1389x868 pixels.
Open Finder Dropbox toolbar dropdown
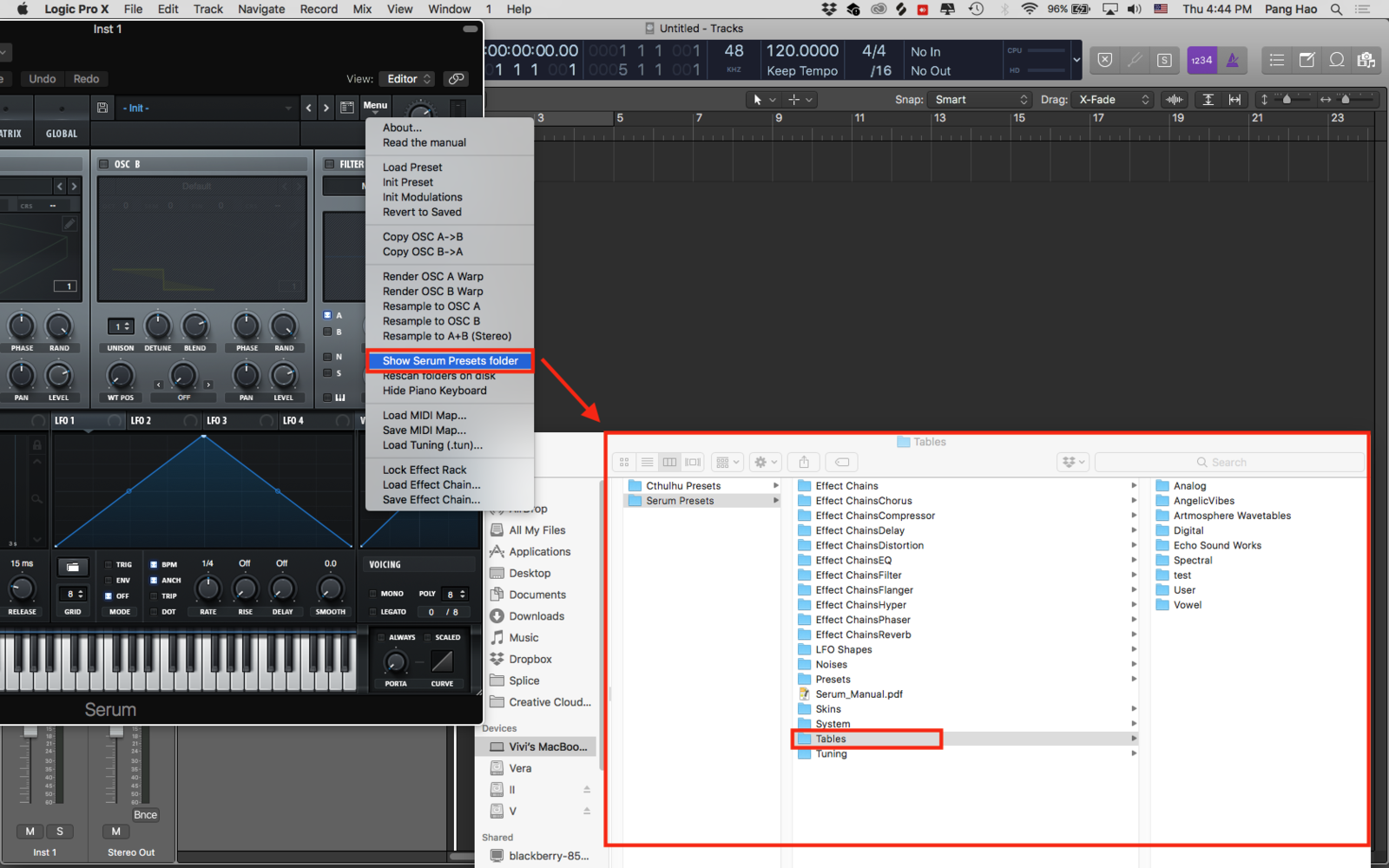(1073, 463)
